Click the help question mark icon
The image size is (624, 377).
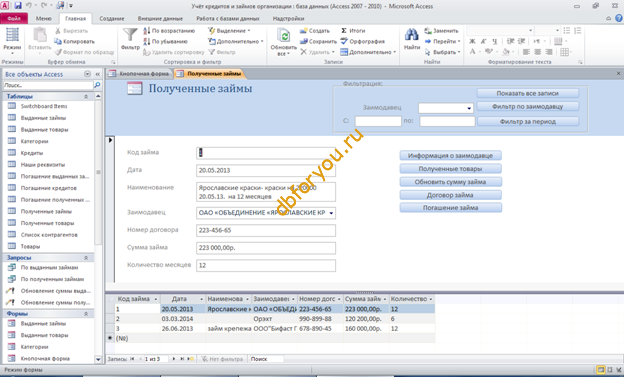coord(619,18)
